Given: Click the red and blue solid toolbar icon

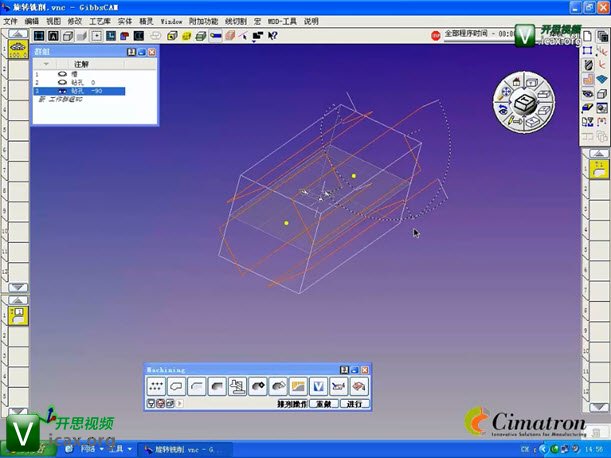Looking at the screenshot, I should coord(125,36).
